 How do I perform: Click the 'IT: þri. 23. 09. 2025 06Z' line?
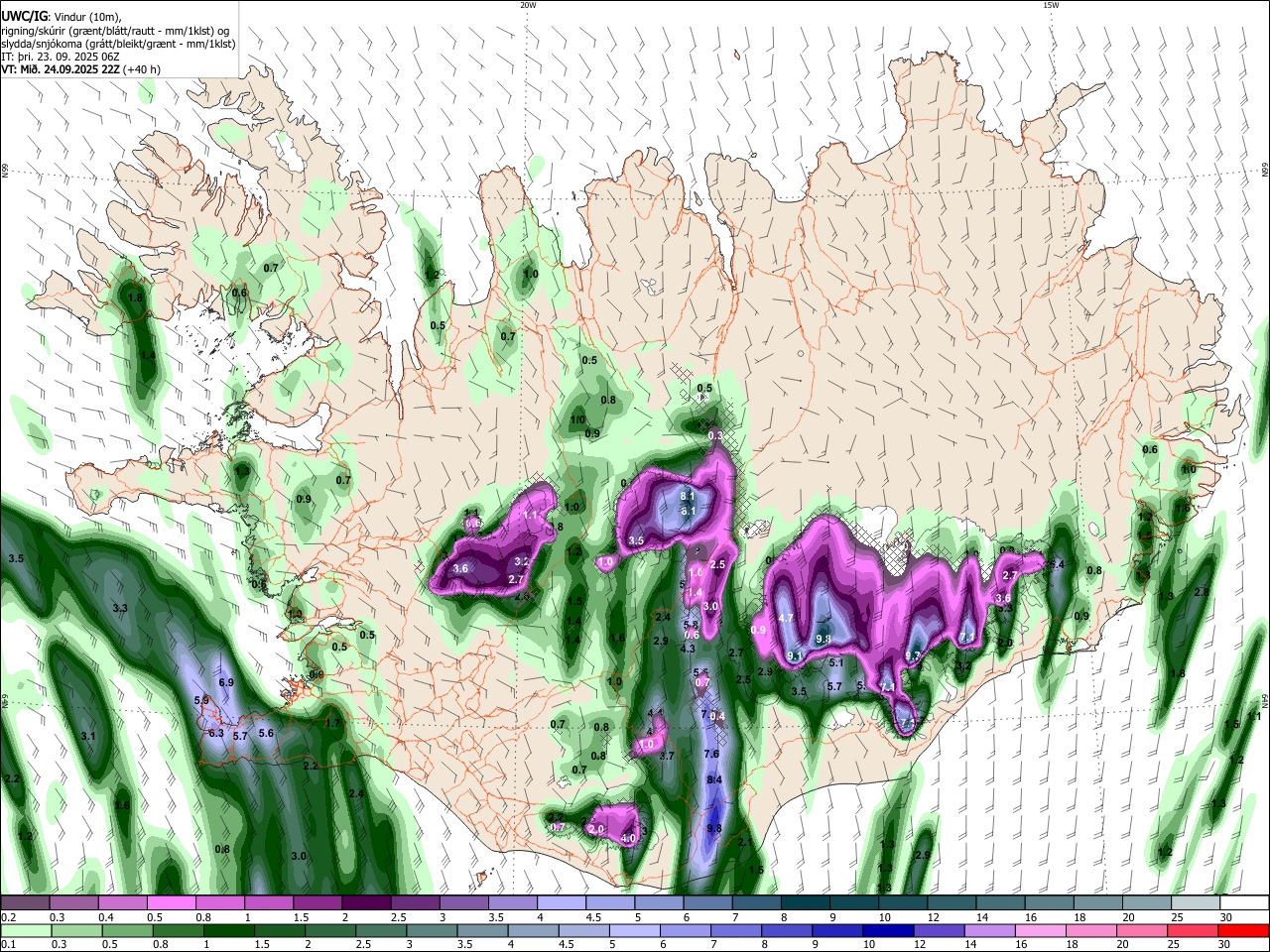click(x=63, y=57)
